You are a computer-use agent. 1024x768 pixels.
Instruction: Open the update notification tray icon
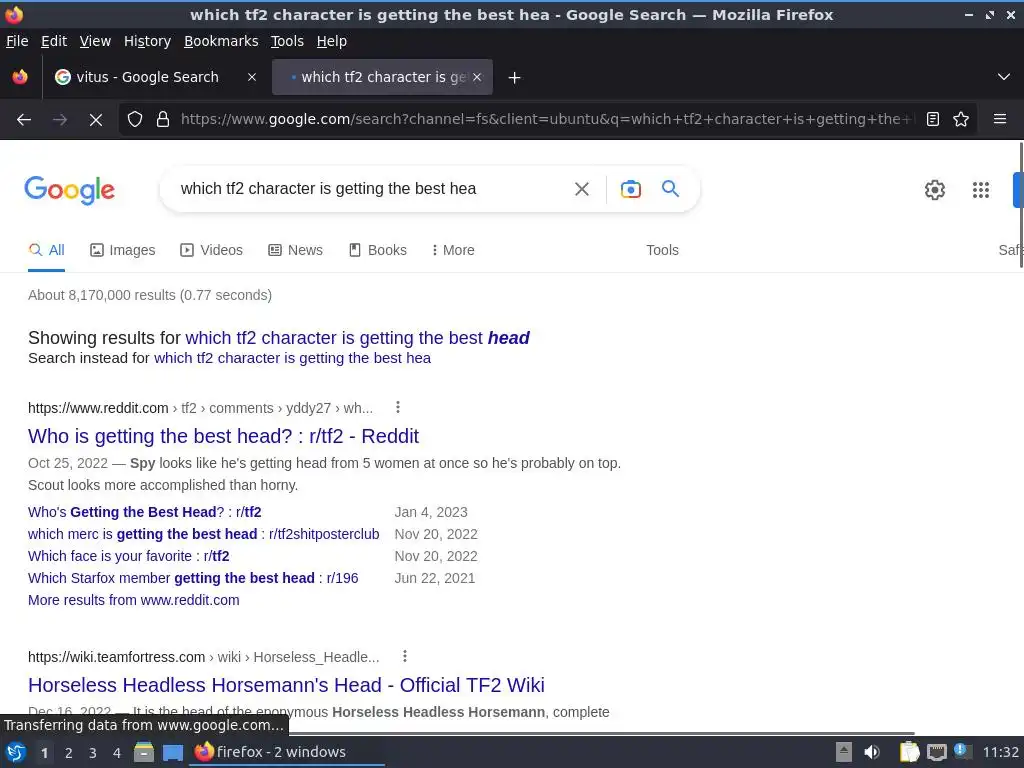tap(962, 751)
